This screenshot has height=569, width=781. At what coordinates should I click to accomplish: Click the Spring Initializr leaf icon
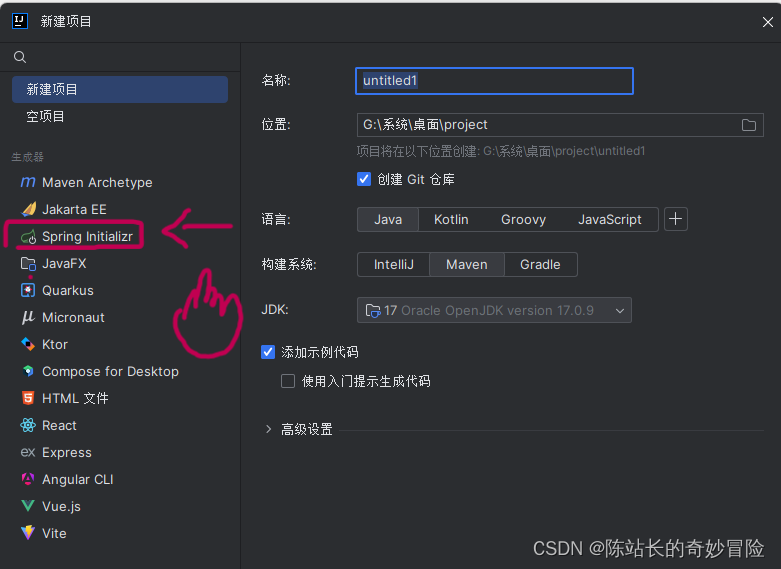click(x=28, y=237)
